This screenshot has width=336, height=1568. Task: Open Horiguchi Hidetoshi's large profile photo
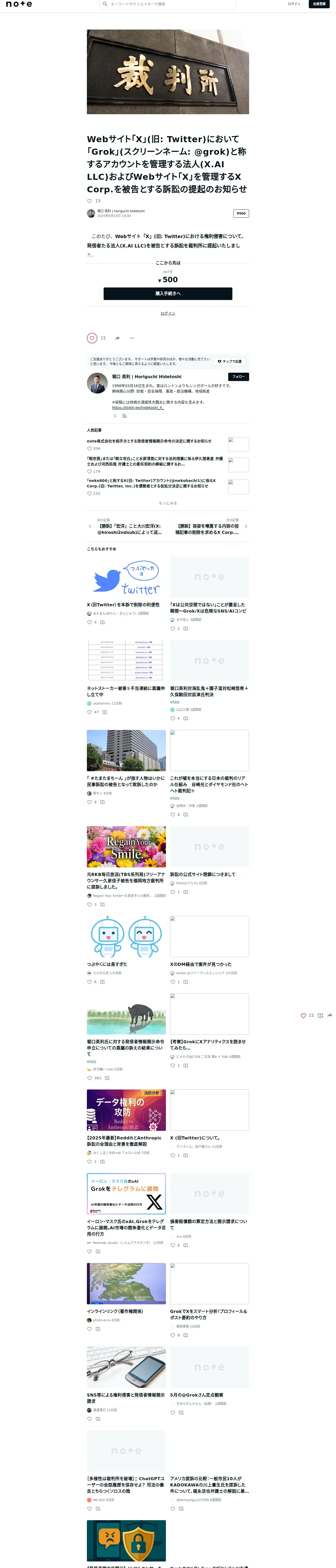[98, 383]
